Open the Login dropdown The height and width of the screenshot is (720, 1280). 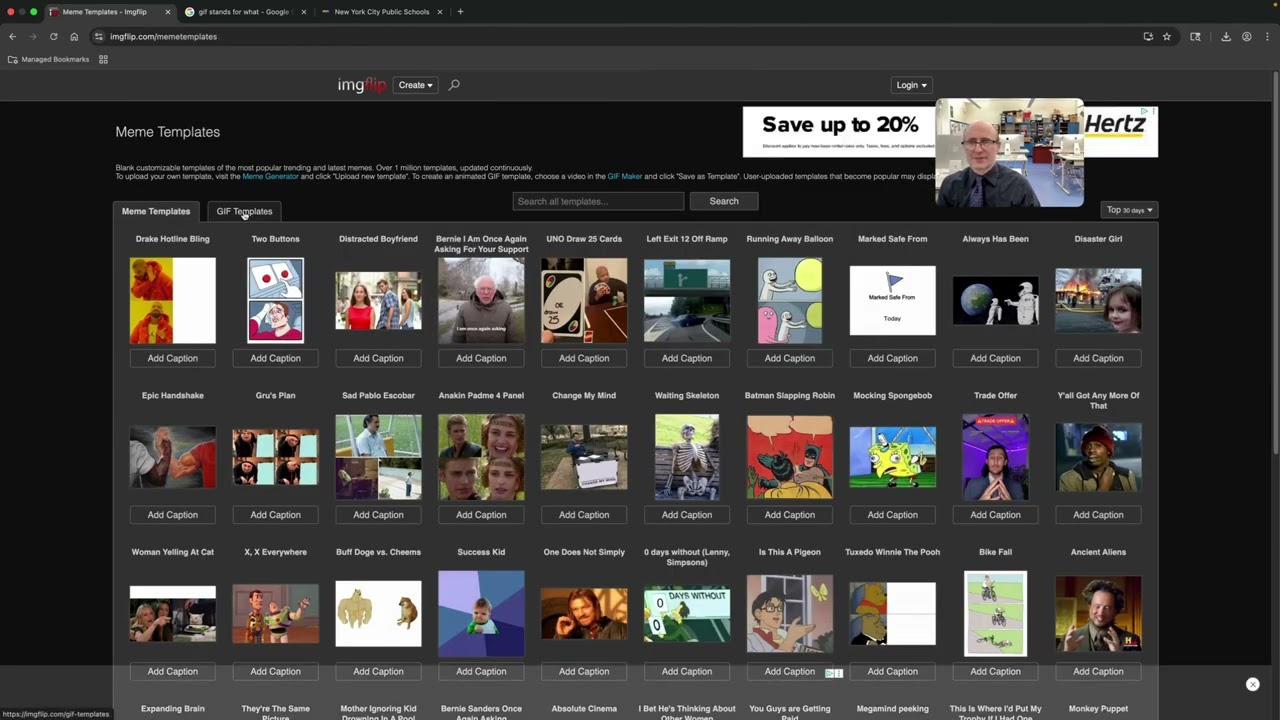coord(911,85)
